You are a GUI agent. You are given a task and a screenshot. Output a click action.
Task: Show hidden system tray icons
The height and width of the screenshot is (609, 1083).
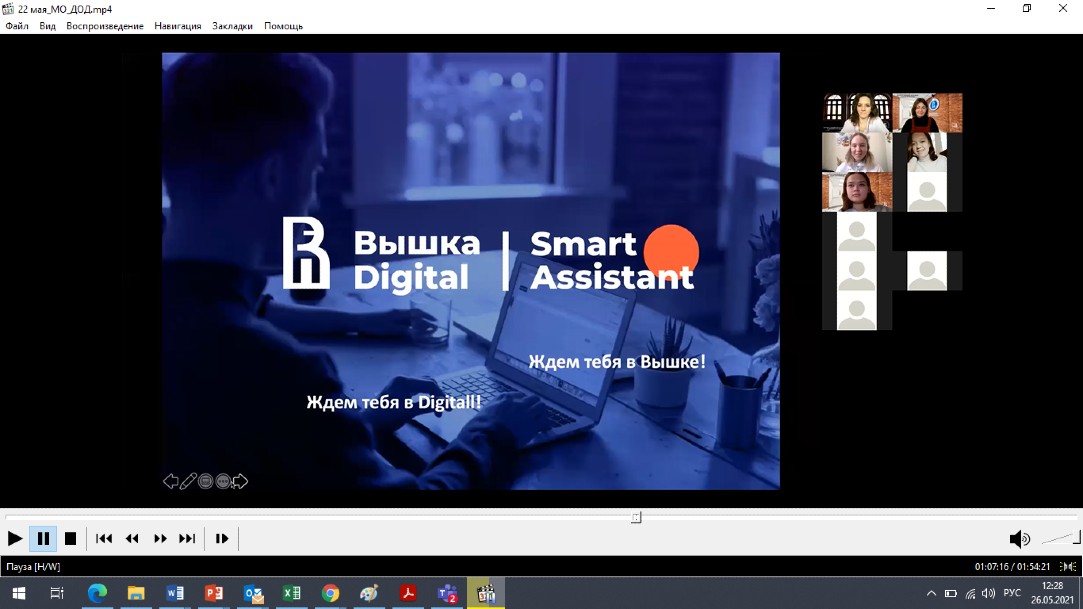click(931, 593)
